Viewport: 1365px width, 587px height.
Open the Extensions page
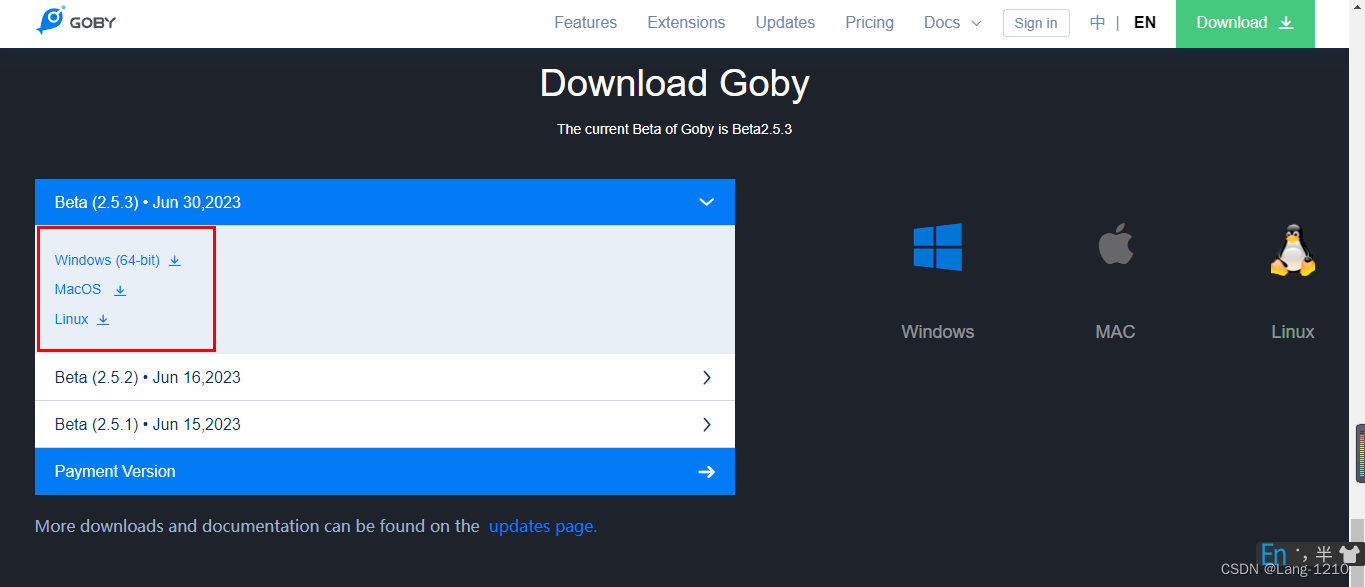pos(686,22)
